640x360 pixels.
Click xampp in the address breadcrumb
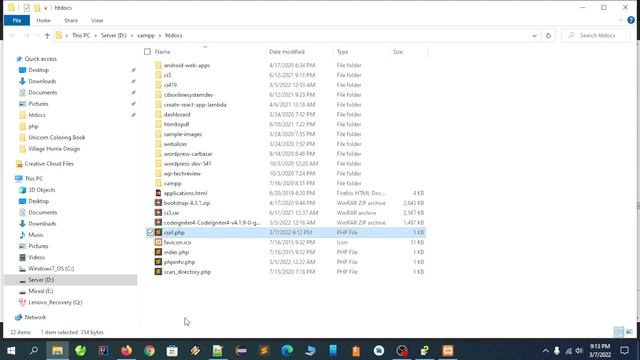146,36
